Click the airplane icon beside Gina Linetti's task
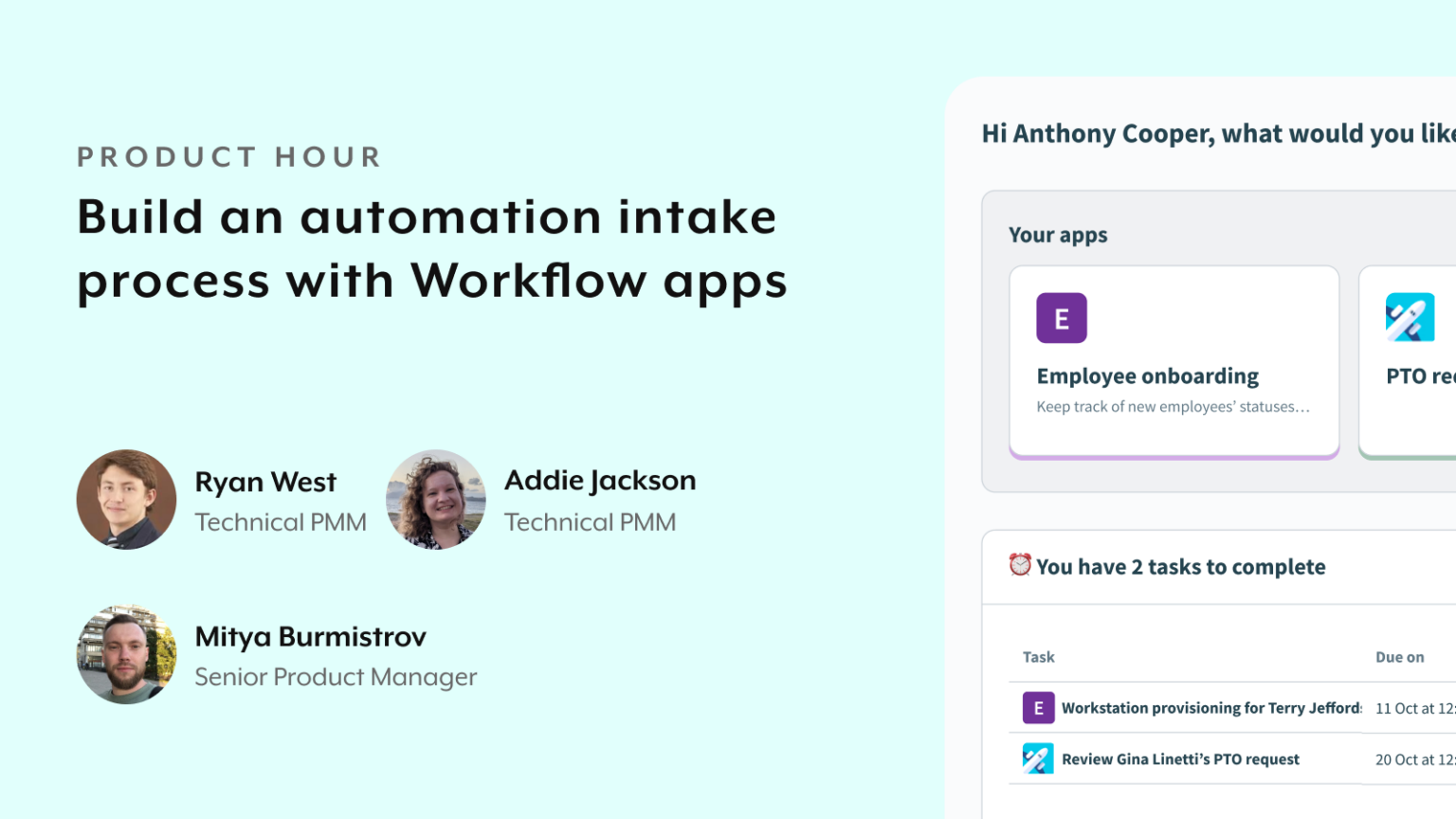Screen dimensions: 1456x819 pos(1038,758)
